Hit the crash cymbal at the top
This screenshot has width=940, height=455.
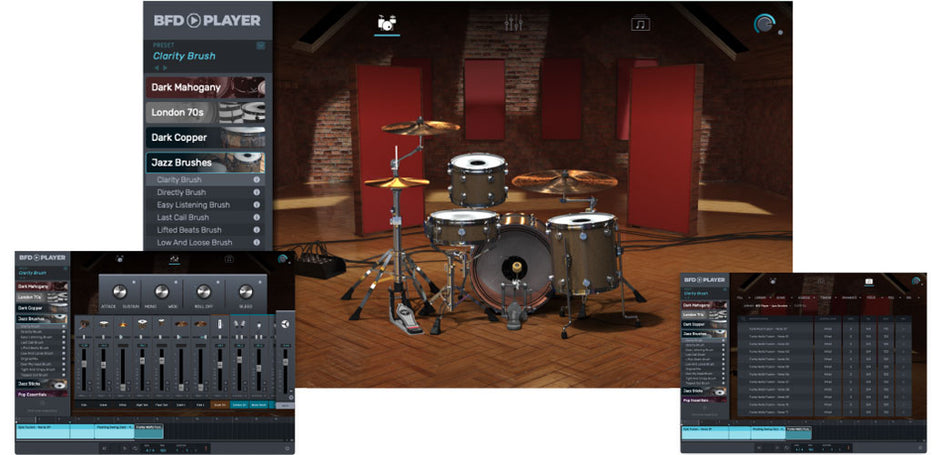421,126
